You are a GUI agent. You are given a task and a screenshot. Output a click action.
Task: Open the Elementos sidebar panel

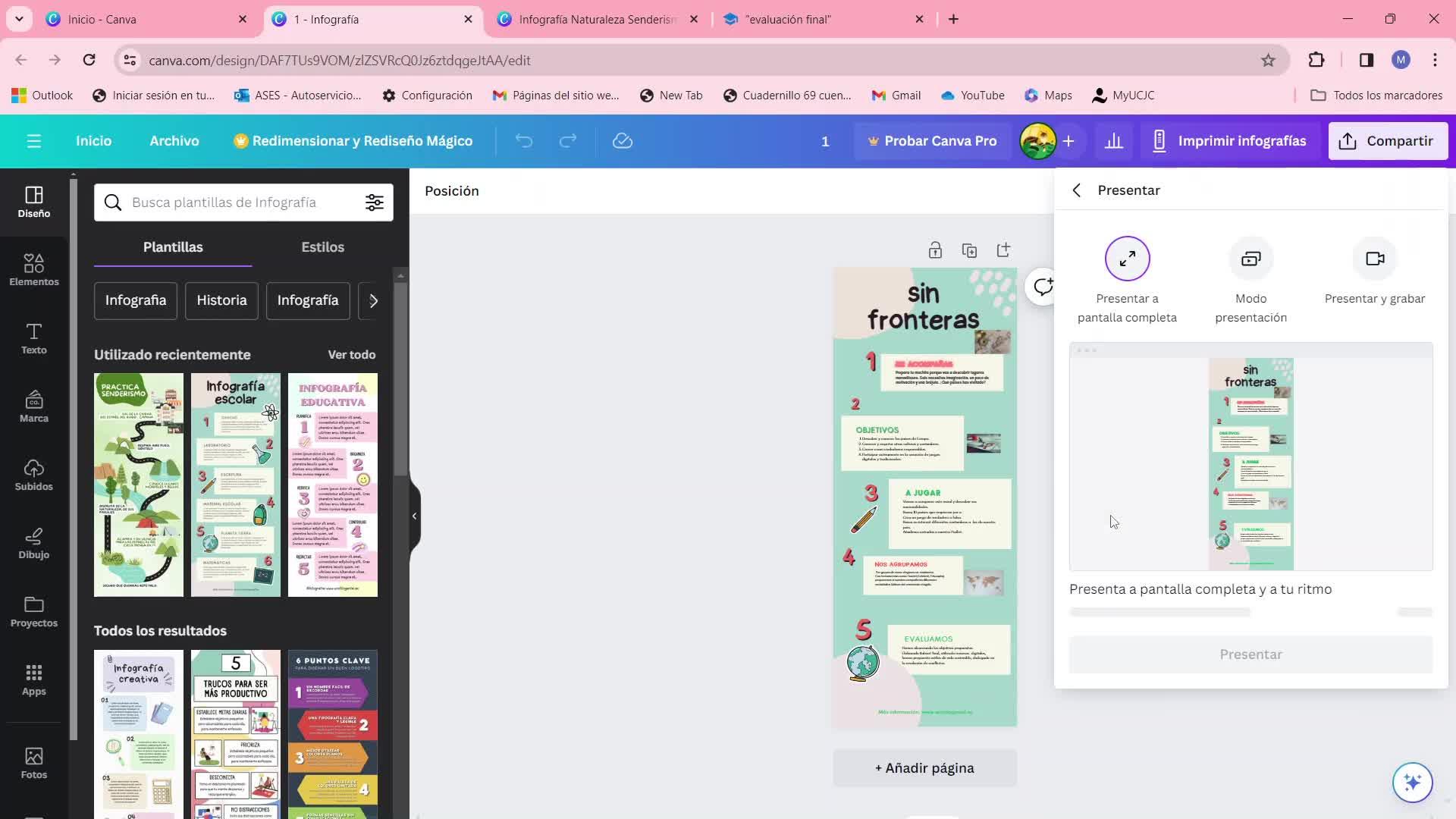click(33, 269)
